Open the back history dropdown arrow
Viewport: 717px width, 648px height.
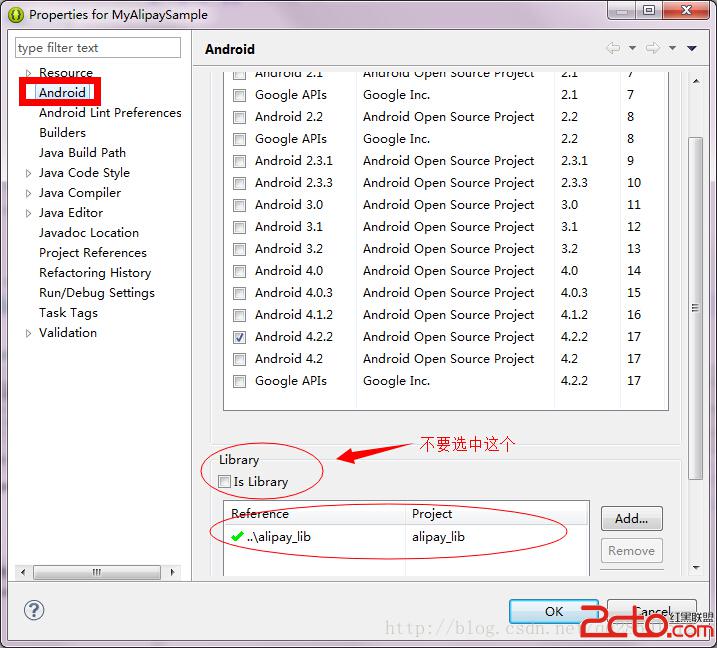click(x=632, y=48)
